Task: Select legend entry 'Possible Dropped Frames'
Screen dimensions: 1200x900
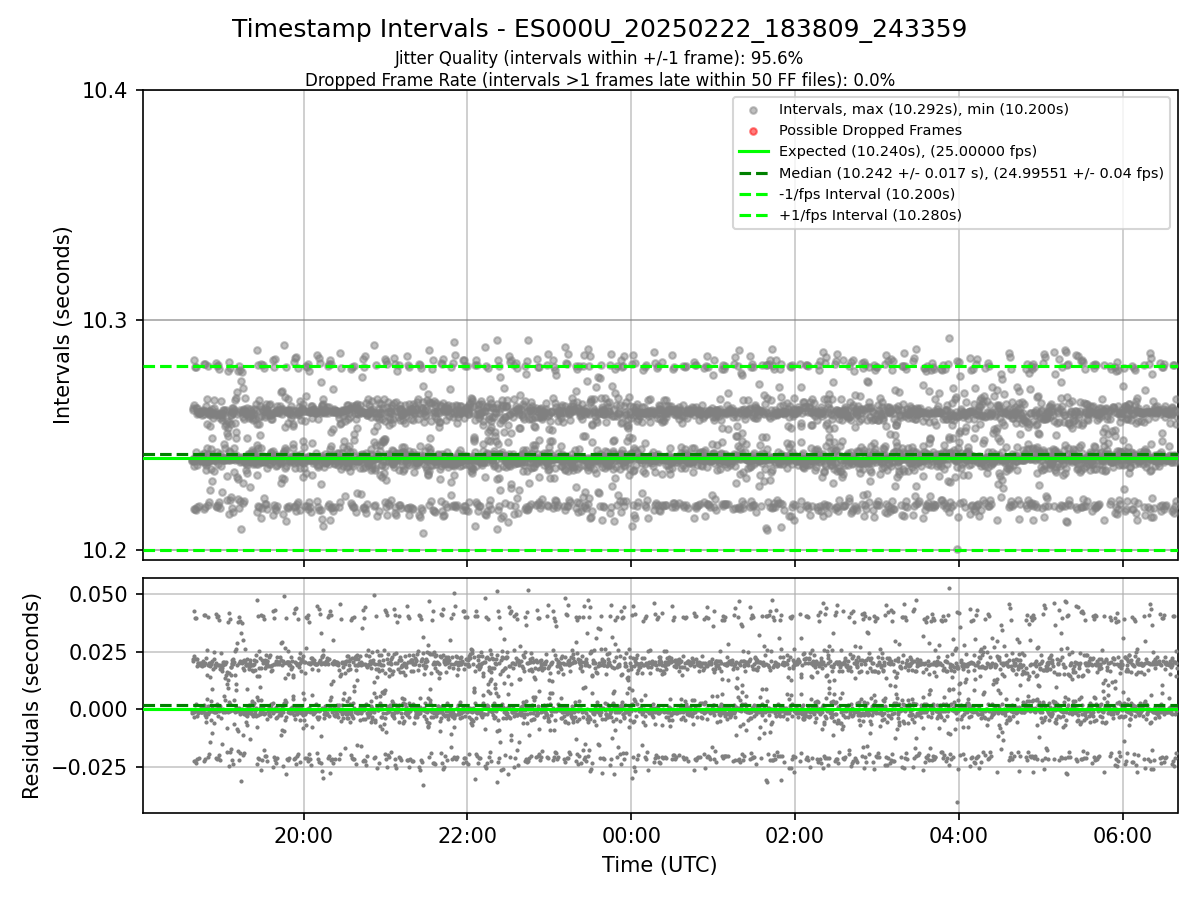Action: (x=870, y=130)
